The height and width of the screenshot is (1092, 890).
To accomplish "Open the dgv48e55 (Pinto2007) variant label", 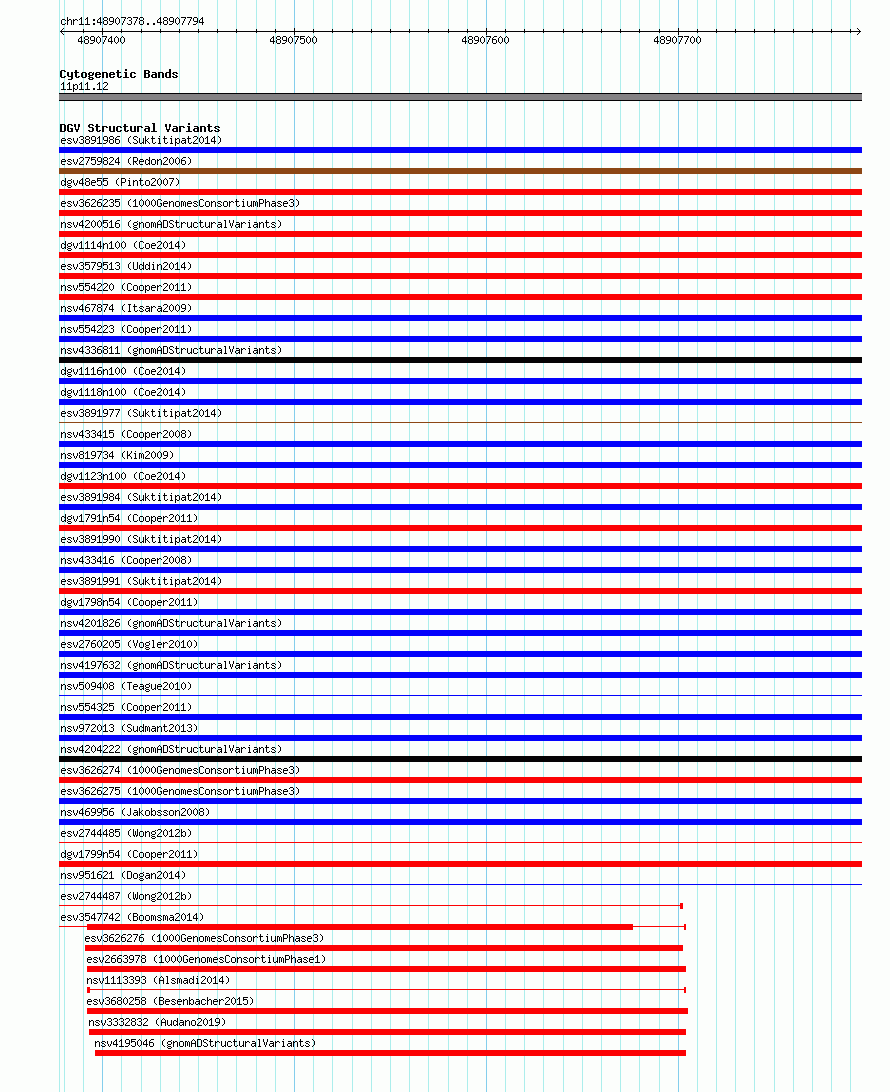I will click(x=120, y=182).
